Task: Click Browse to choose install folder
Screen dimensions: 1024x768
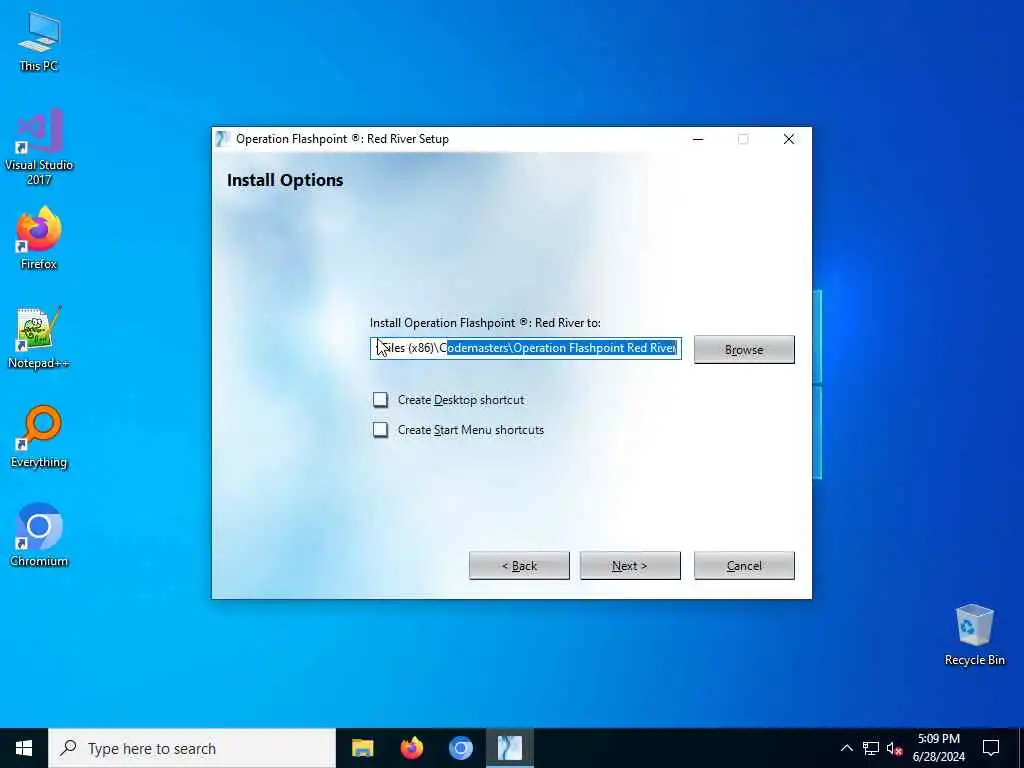Action: click(x=744, y=349)
